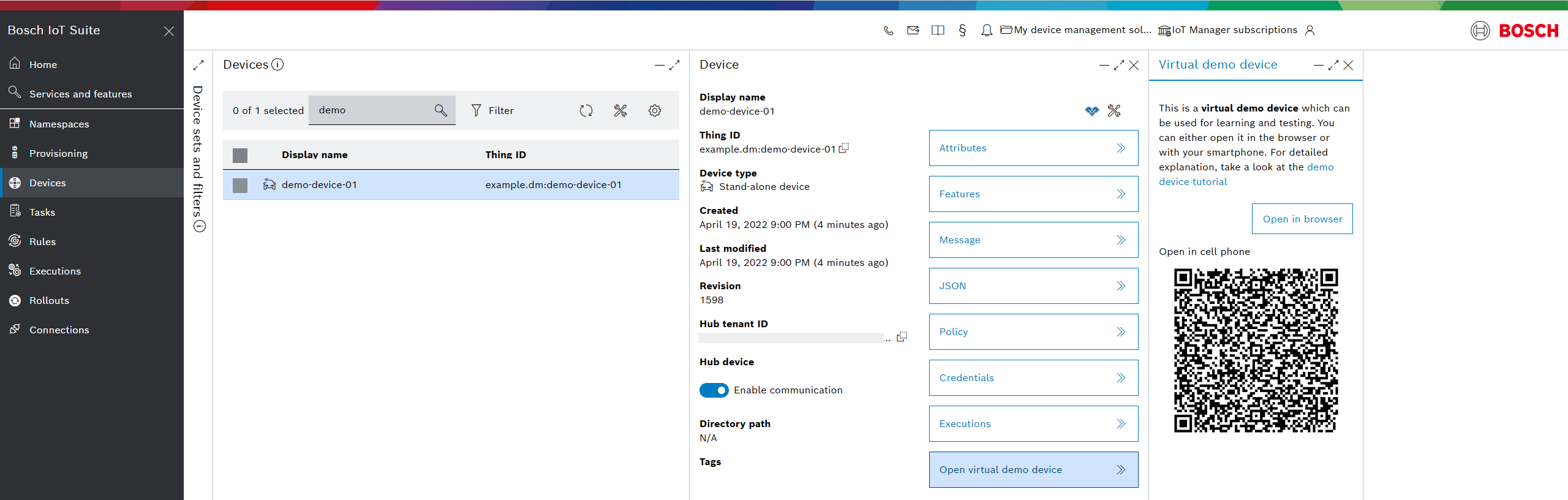Open notifications bell icon
The height and width of the screenshot is (500, 1568).
(986, 31)
